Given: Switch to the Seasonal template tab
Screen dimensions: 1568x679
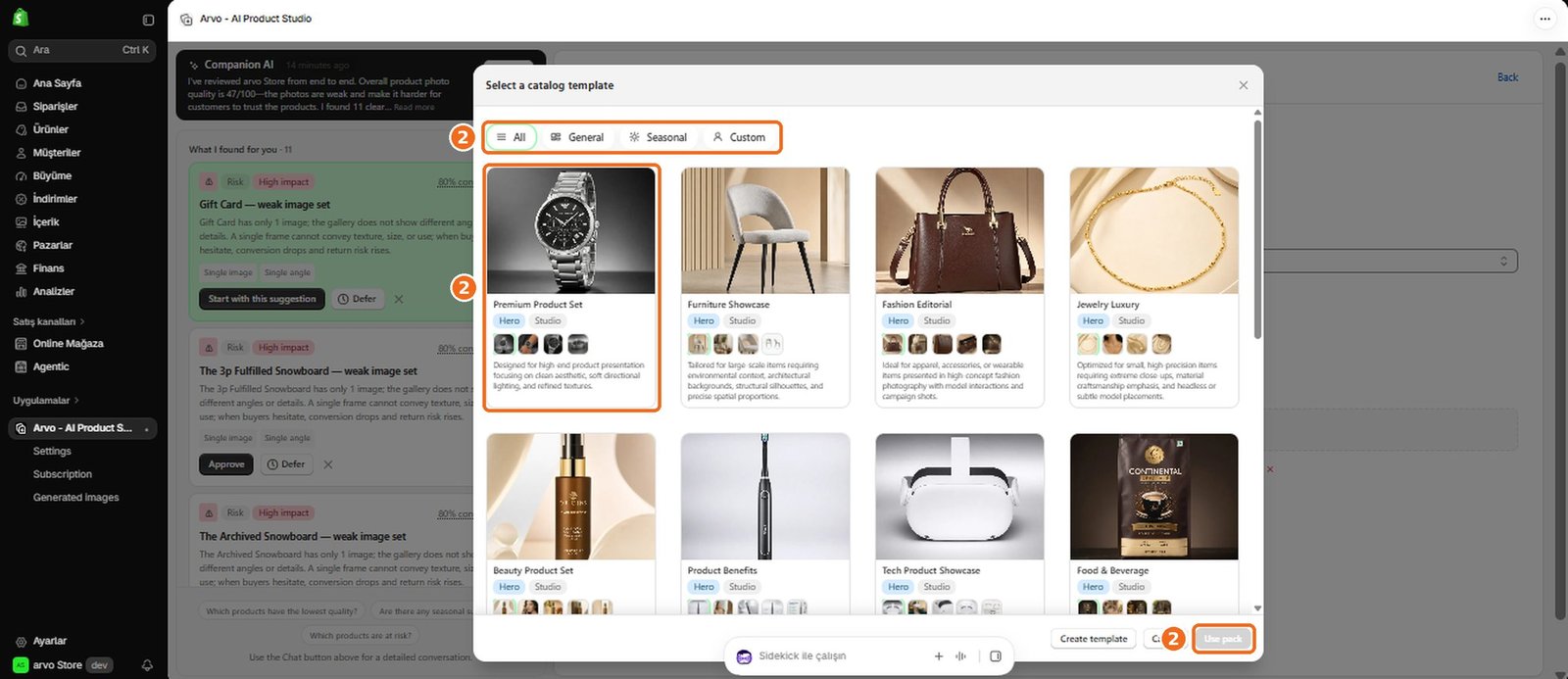Looking at the screenshot, I should pyautogui.click(x=658, y=137).
